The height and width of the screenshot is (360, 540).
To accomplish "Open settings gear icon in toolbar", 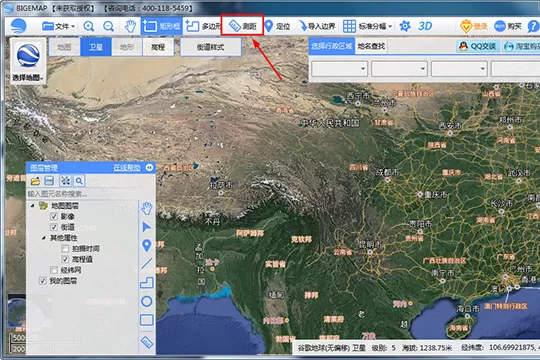I will [x=405, y=26].
